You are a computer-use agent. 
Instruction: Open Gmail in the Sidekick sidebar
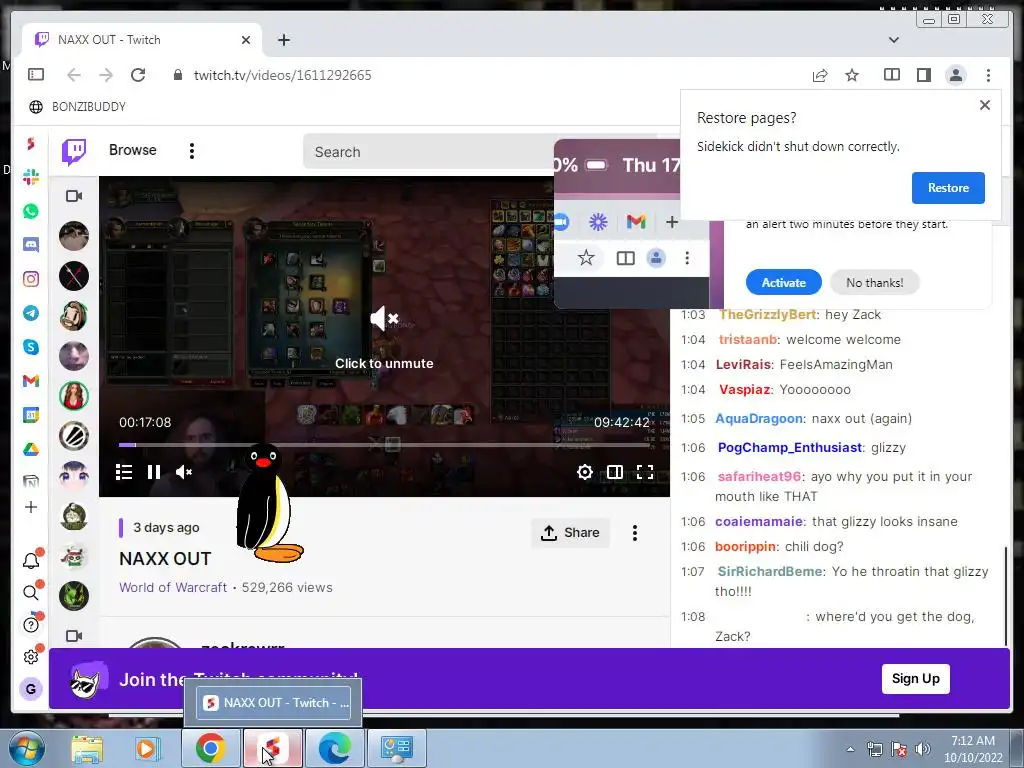click(x=31, y=381)
